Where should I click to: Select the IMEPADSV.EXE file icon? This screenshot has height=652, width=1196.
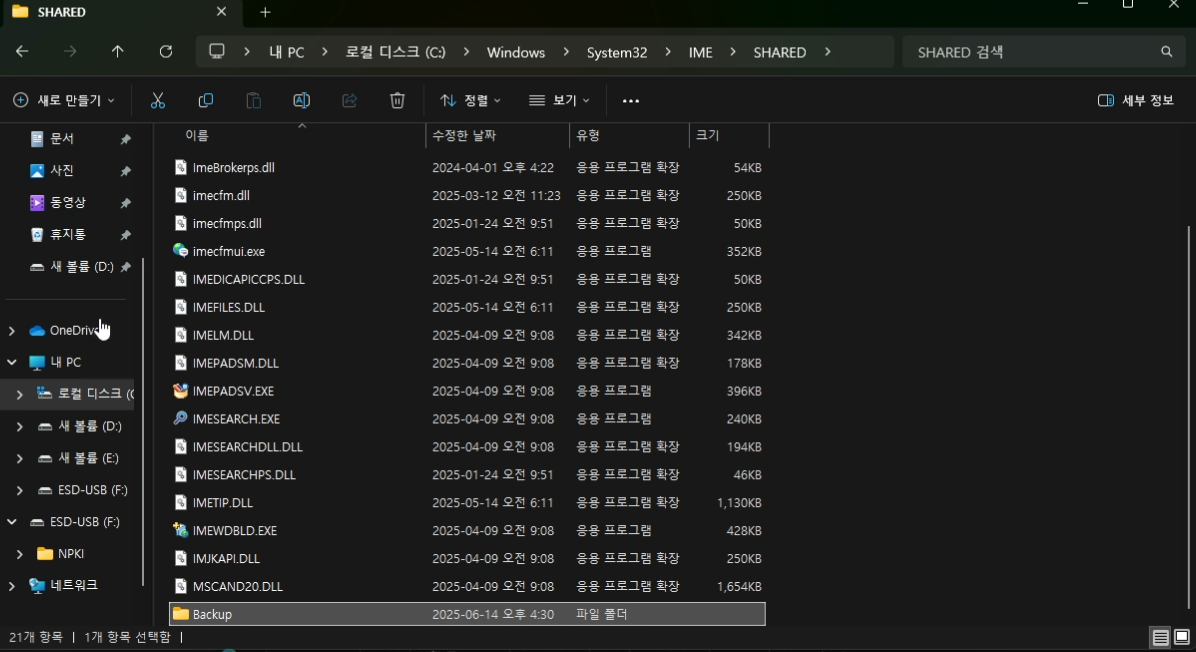[180, 391]
